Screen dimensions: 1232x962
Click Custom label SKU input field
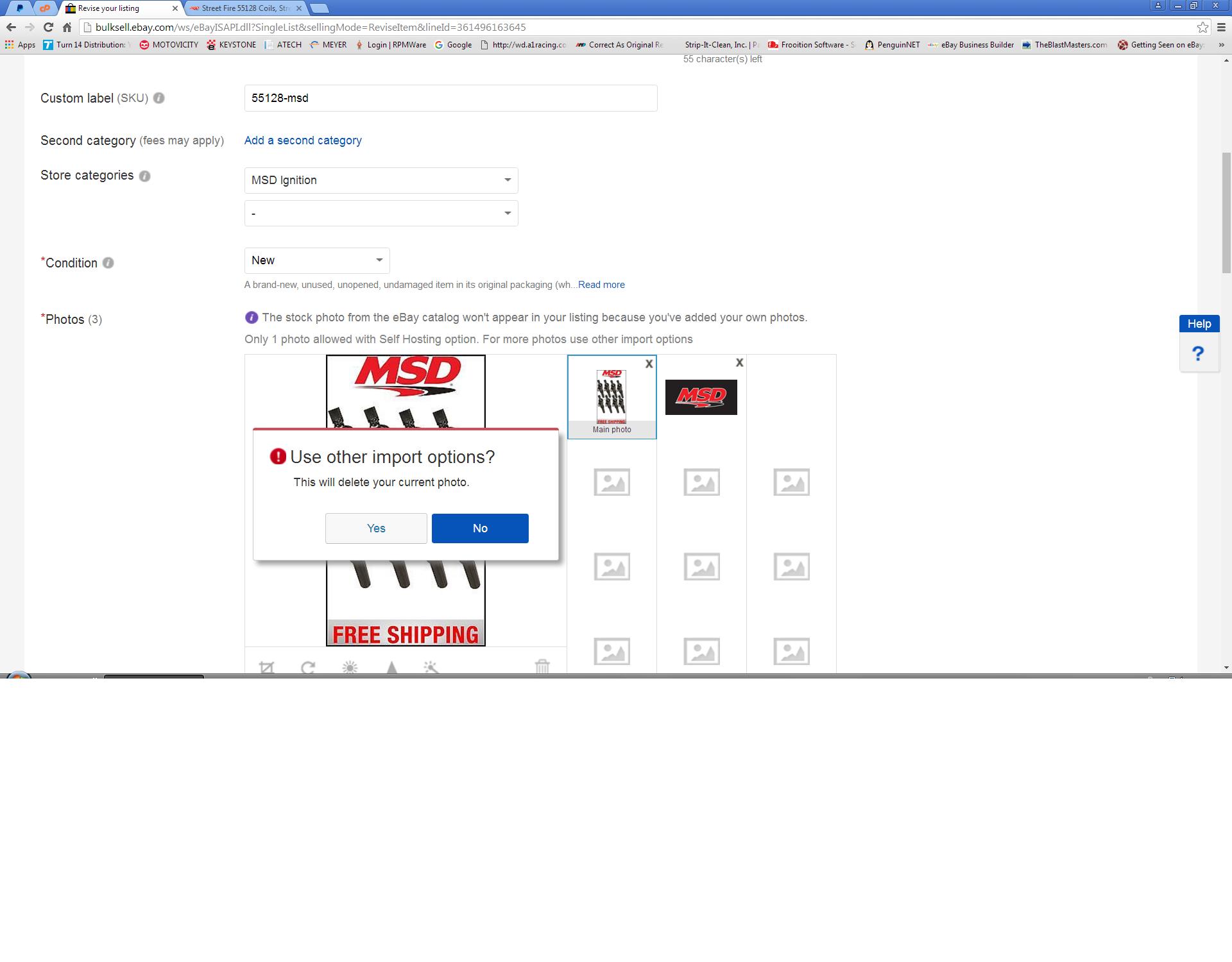(x=450, y=98)
